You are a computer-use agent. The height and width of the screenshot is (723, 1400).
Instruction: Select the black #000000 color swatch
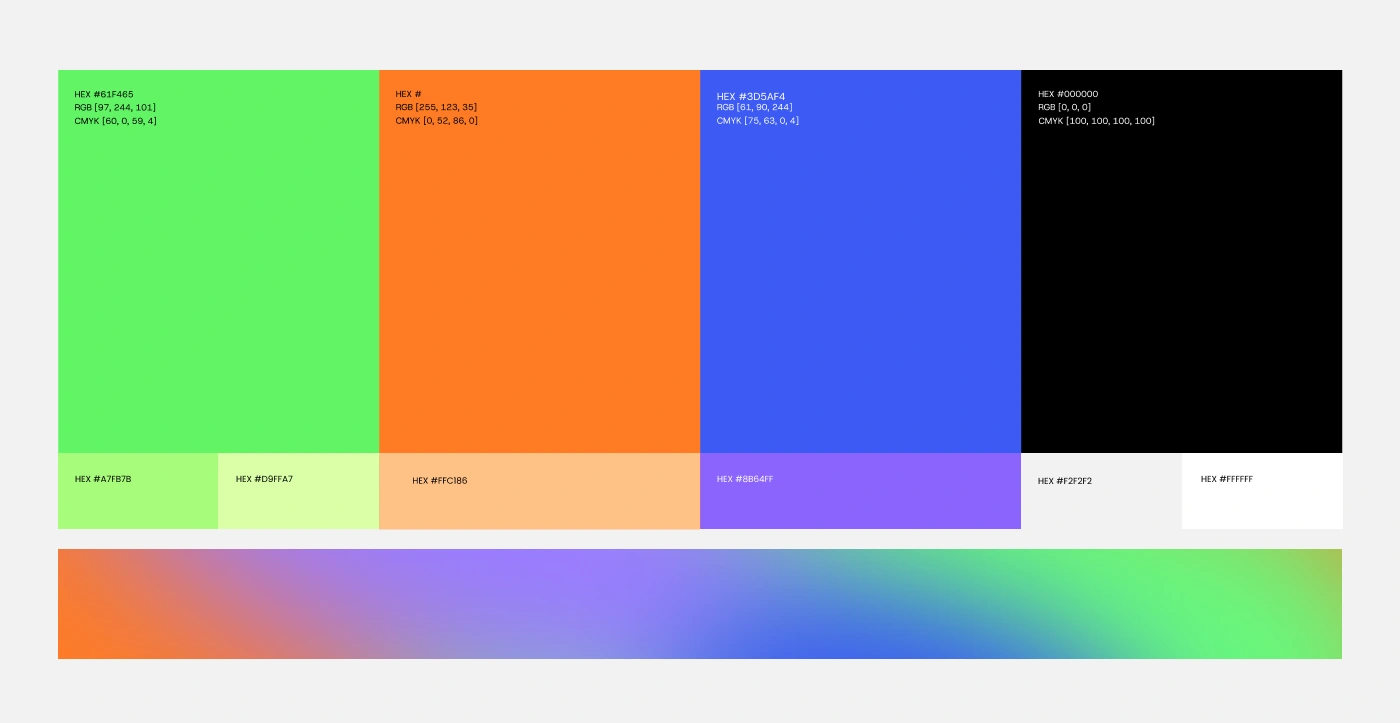coord(1180,280)
